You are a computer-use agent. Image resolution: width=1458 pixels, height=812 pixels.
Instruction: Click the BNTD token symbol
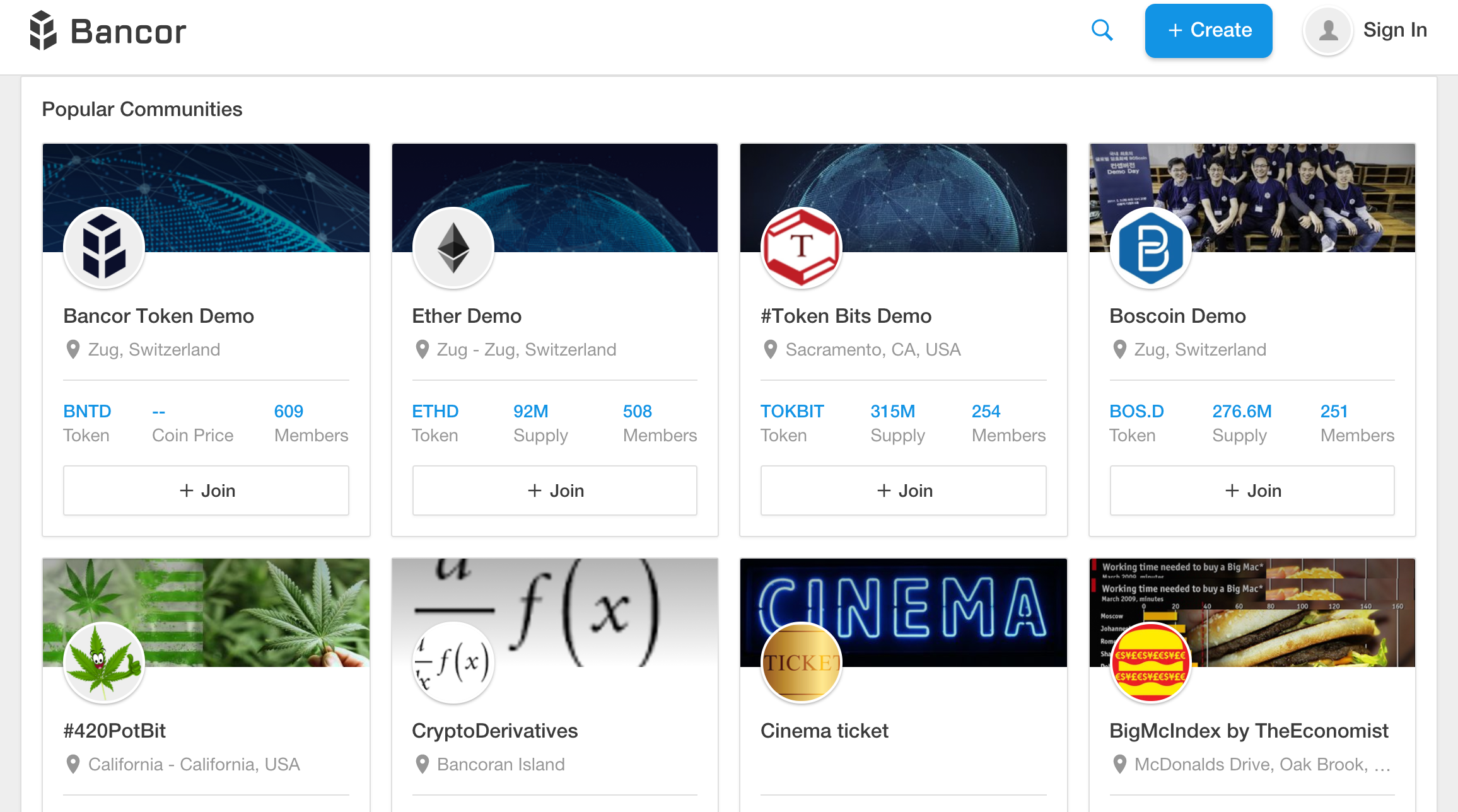tap(87, 412)
